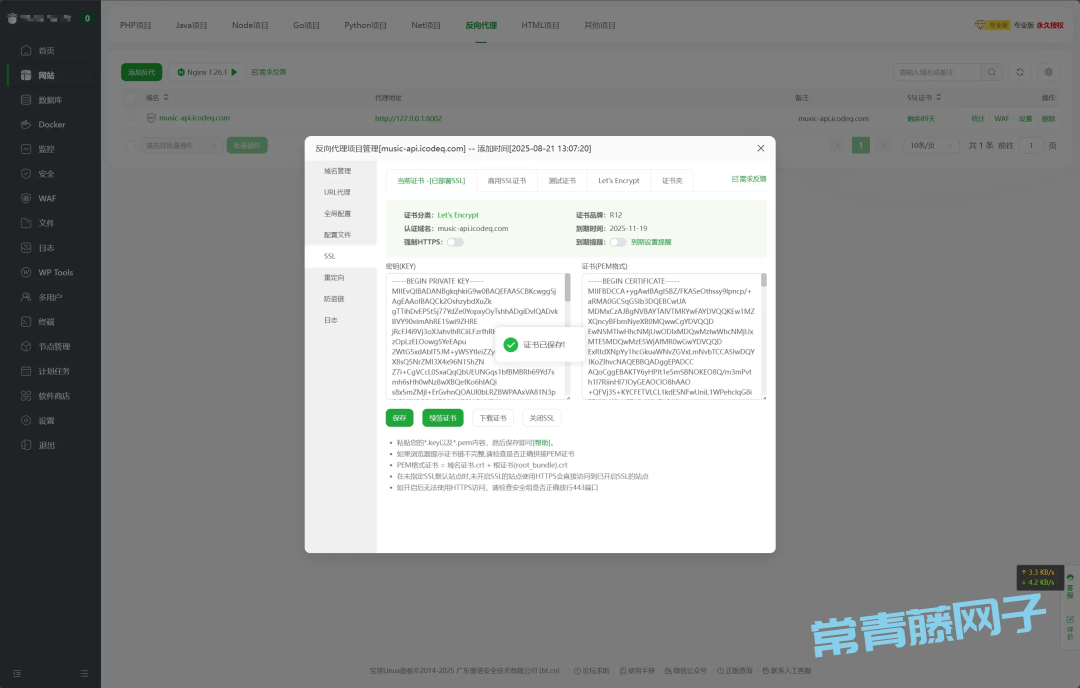Click the green 续签证书 button
This screenshot has width=1080, height=688.
[440, 418]
